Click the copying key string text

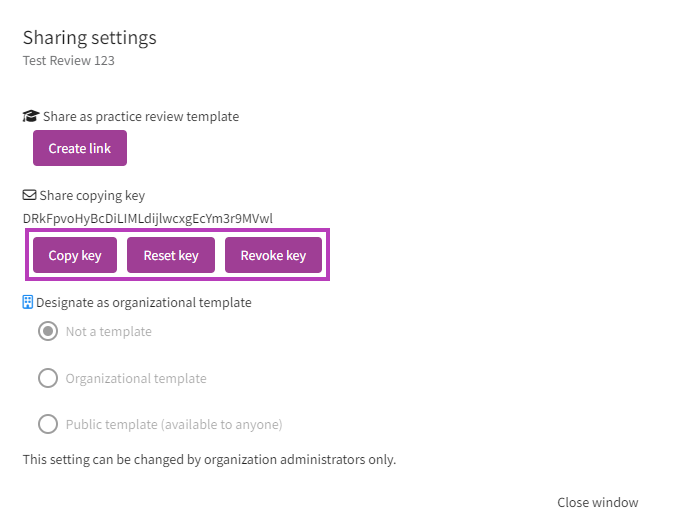coord(147,218)
